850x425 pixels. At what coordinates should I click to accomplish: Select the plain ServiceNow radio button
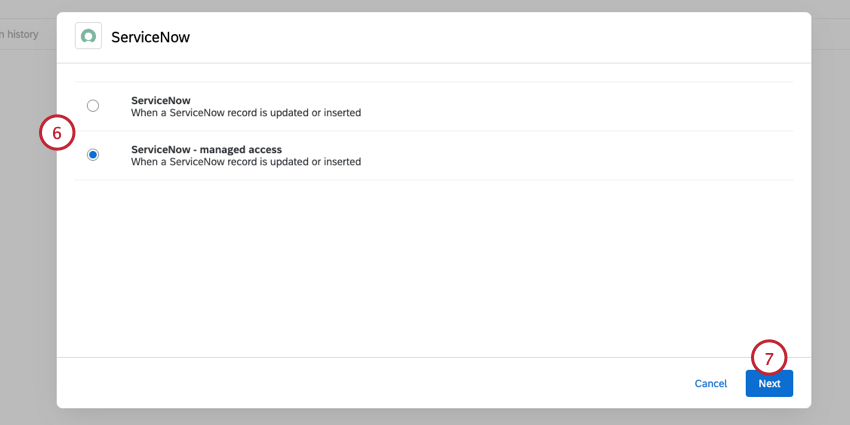click(x=93, y=106)
